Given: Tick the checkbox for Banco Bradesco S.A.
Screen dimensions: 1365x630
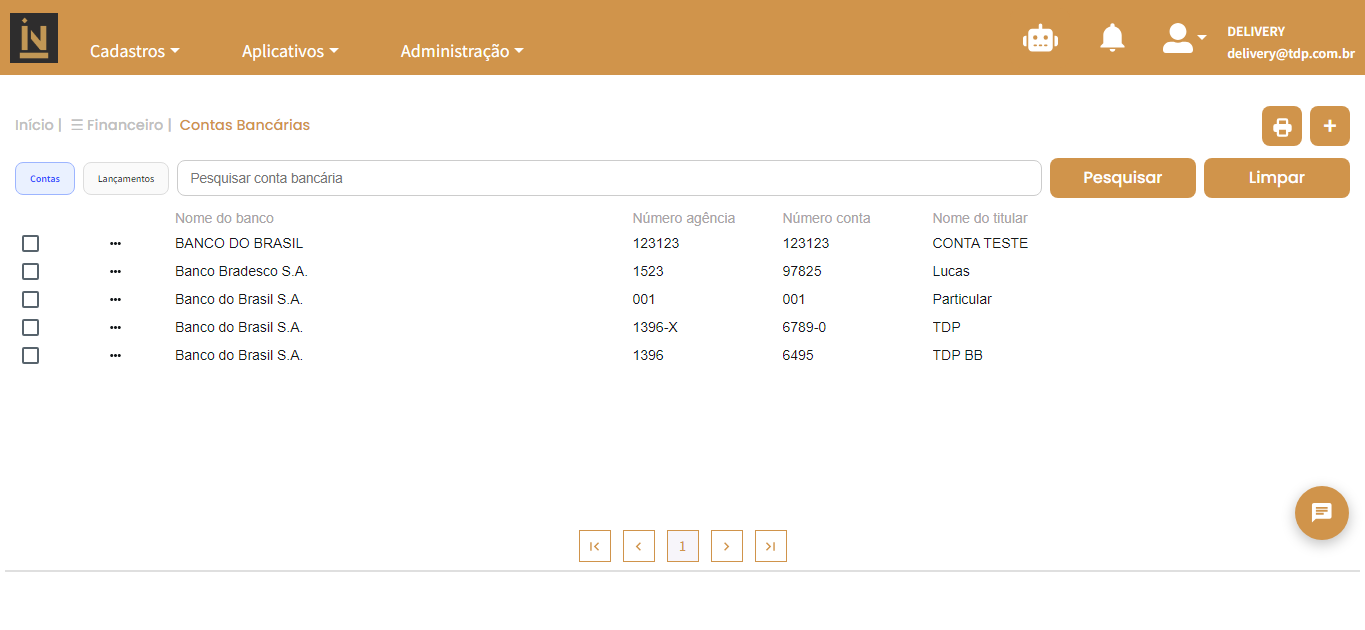Looking at the screenshot, I should pos(31,271).
